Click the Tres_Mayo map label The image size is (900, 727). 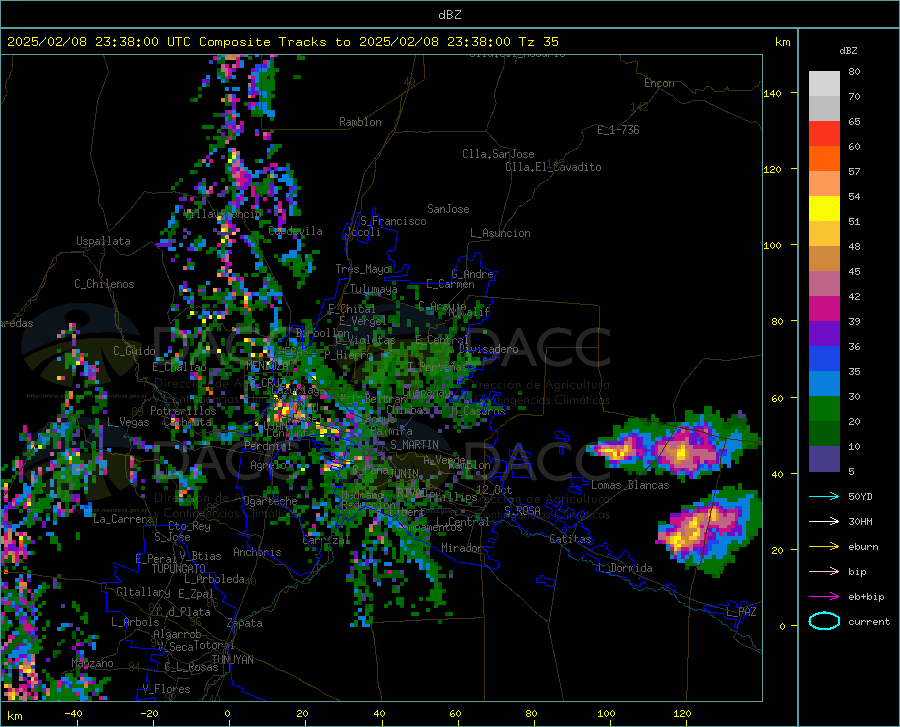(x=363, y=269)
